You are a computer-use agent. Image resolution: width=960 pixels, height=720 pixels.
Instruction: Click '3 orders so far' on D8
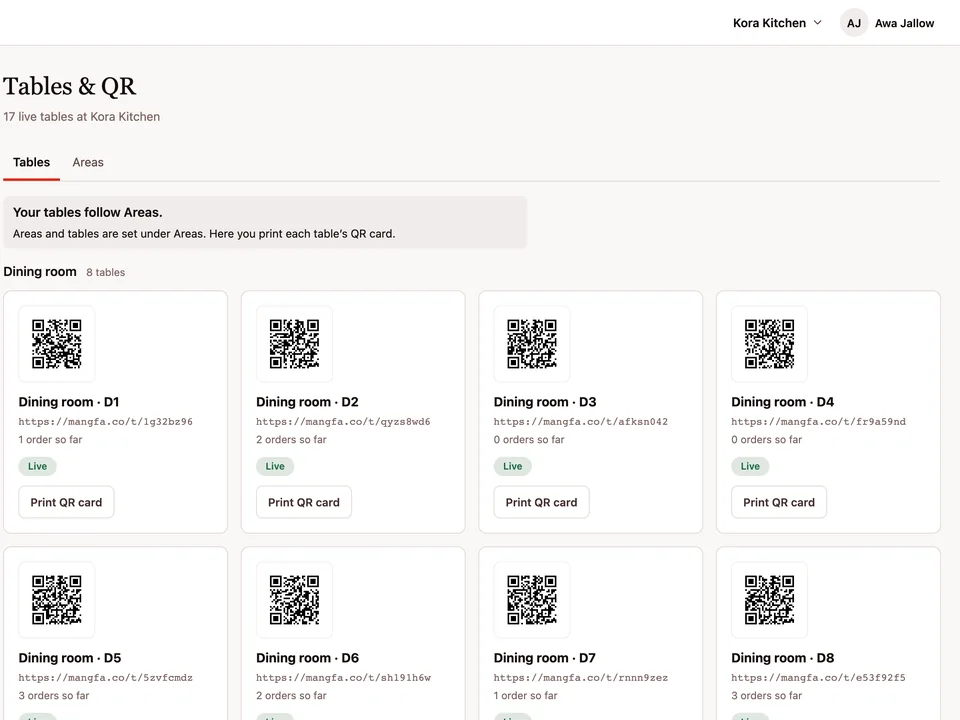pyautogui.click(x=767, y=696)
